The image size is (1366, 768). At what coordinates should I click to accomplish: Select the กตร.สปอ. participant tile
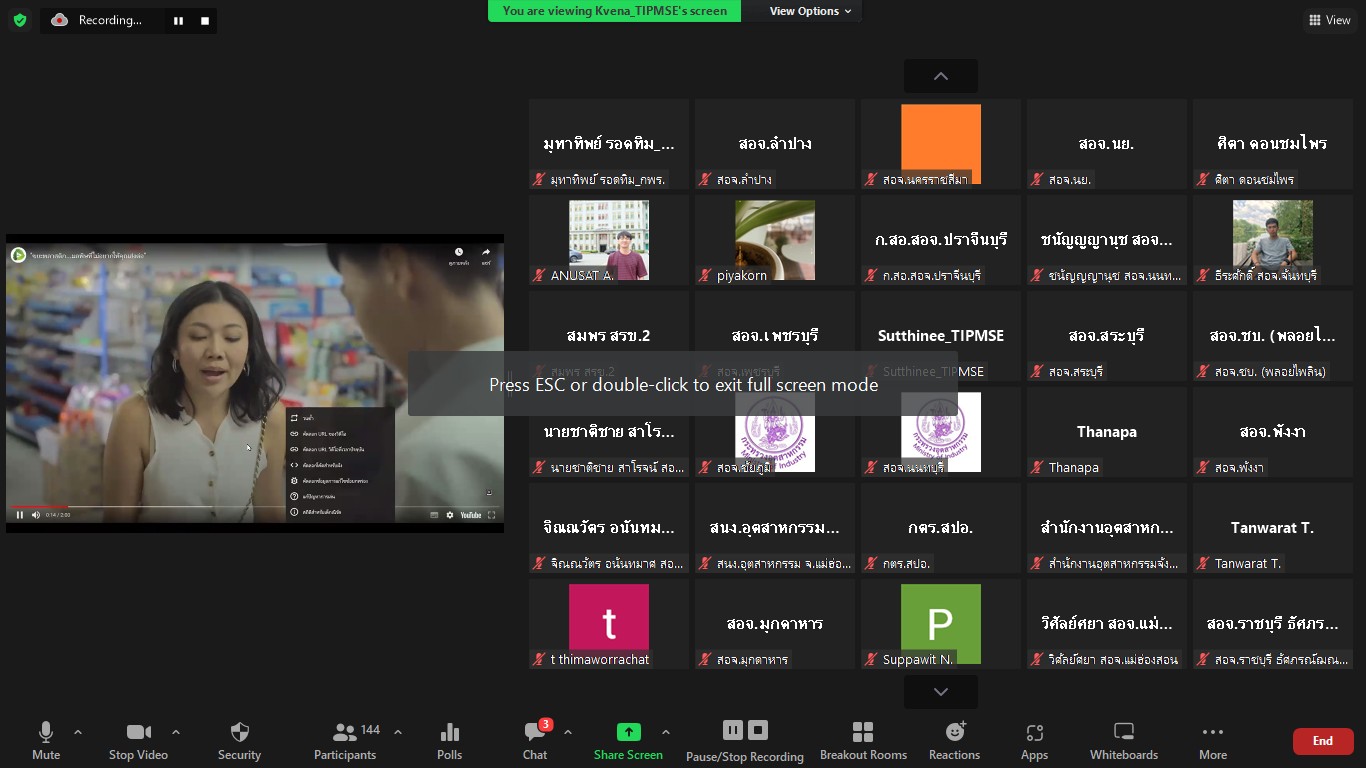click(x=941, y=528)
